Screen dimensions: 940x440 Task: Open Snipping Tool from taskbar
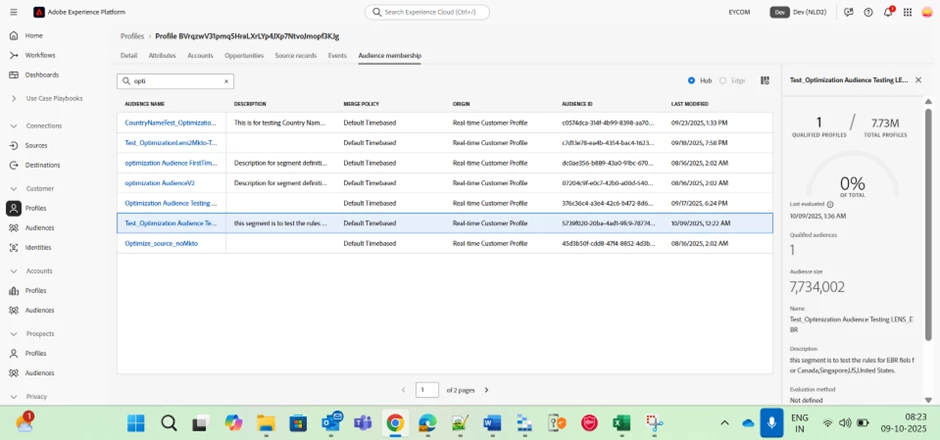[653, 423]
